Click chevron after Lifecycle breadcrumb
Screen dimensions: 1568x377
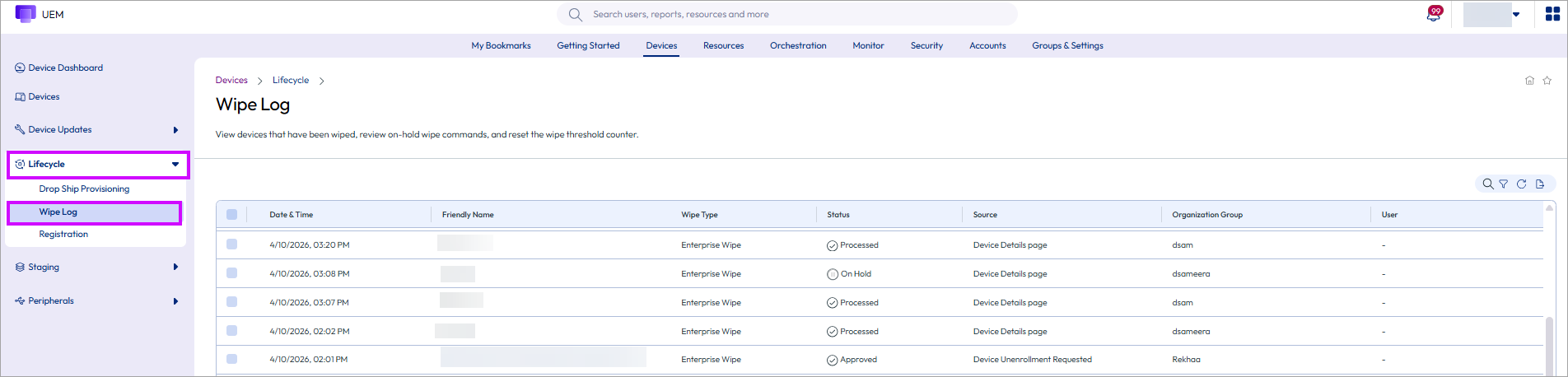322,81
